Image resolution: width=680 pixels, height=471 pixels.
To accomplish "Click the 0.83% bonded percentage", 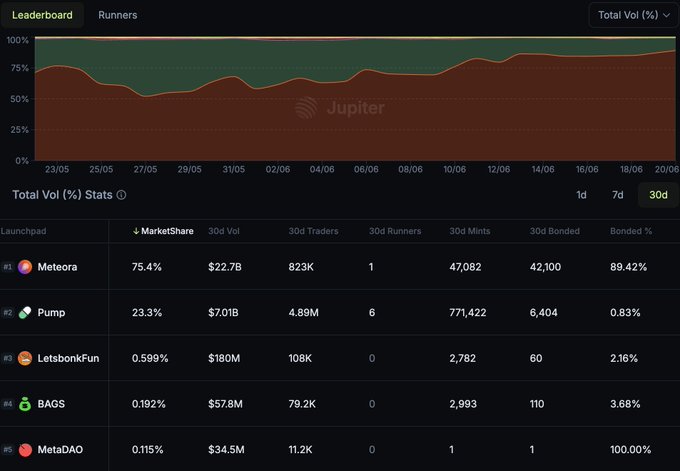I will [625, 313].
